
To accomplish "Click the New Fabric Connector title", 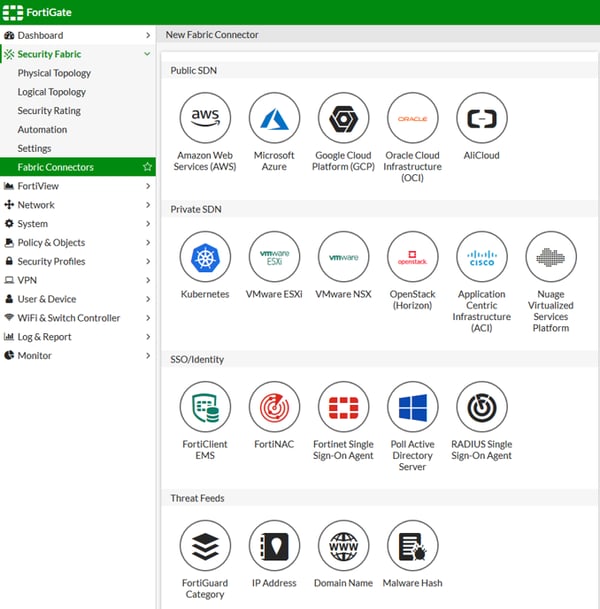I will pos(212,35).
